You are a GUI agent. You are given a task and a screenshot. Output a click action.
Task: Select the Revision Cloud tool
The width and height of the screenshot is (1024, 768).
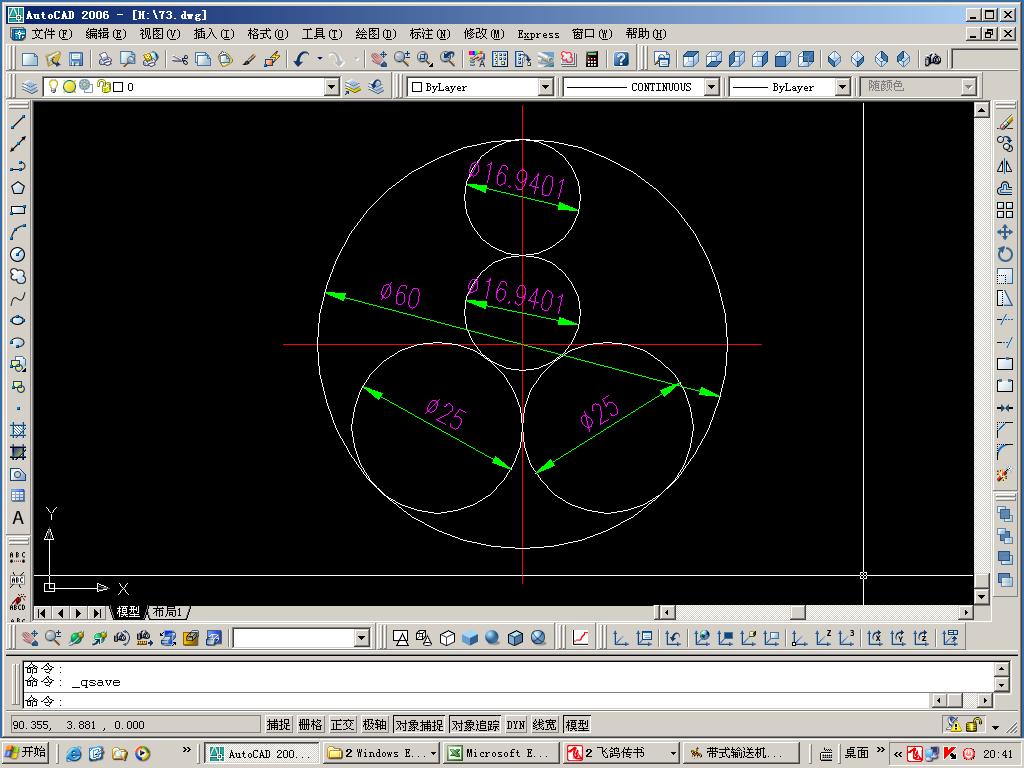pyautogui.click(x=18, y=276)
